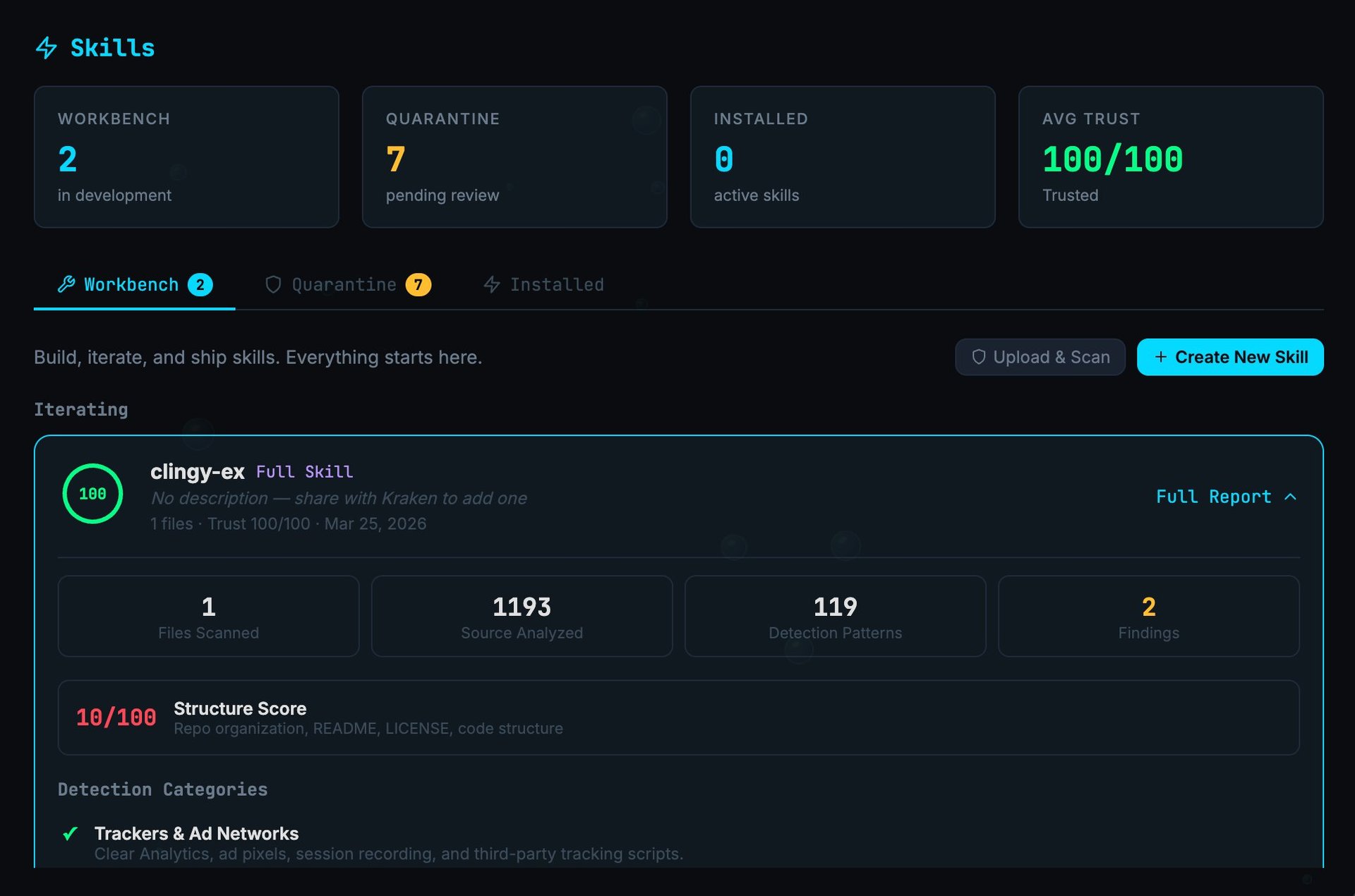
Task: Click the 1 files Trust 100/100 metadata line
Action: (288, 523)
